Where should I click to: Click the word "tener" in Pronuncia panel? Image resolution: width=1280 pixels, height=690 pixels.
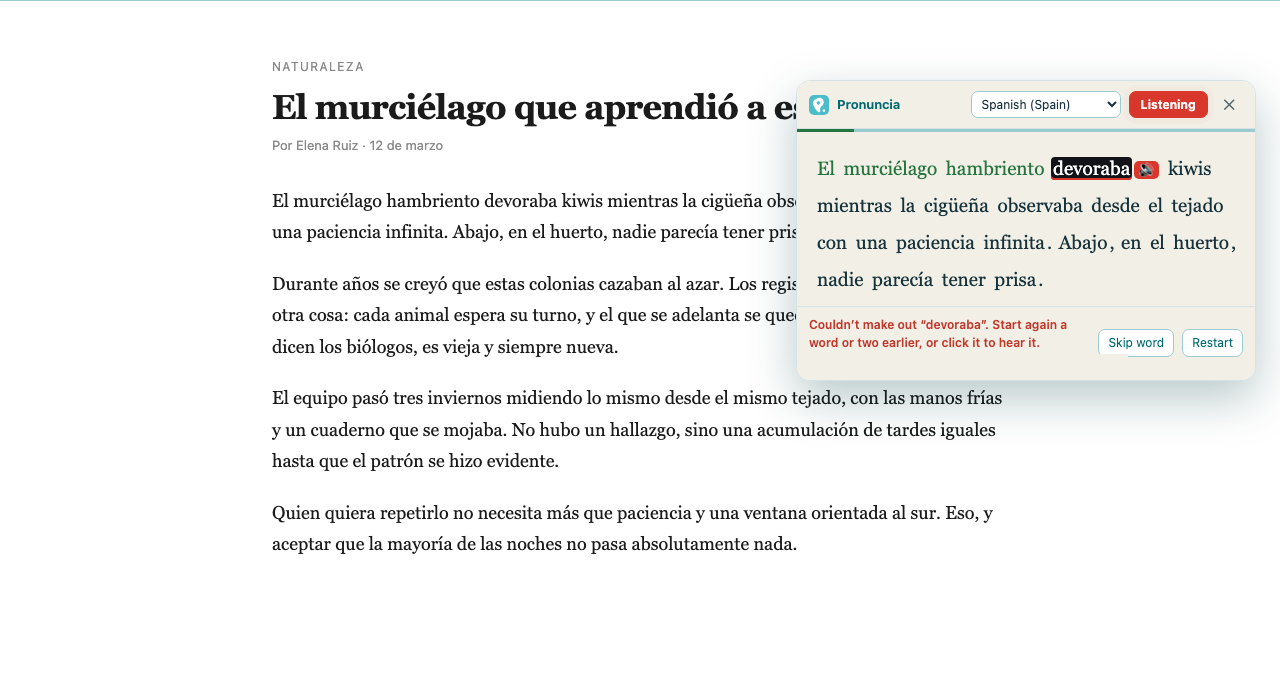[x=964, y=280]
